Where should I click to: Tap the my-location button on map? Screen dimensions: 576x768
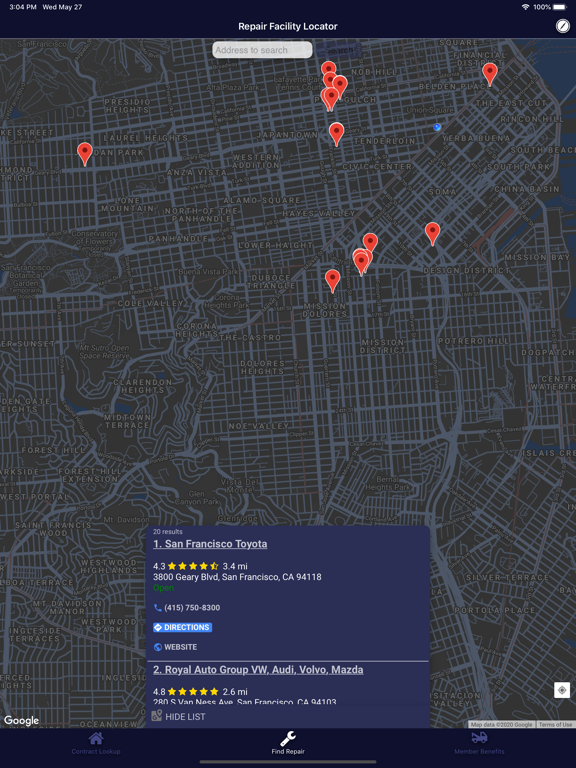562,690
